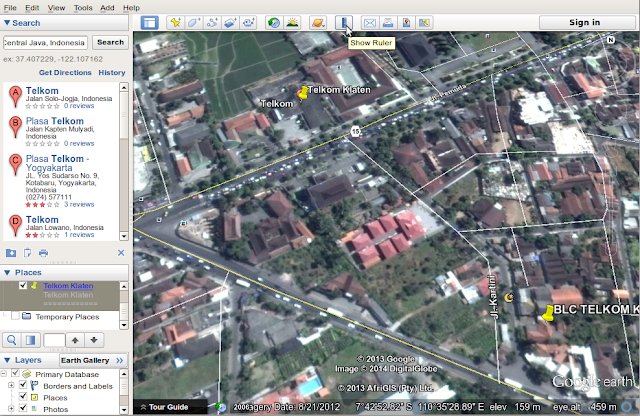The image size is (640, 416).
Task: Click the compass North indicator
Action: pos(611,40)
